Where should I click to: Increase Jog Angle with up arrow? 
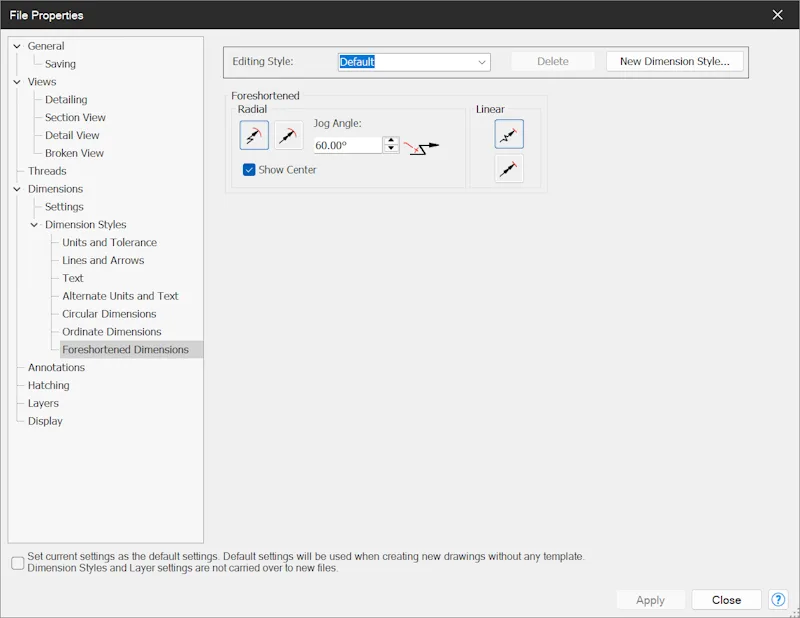point(391,141)
